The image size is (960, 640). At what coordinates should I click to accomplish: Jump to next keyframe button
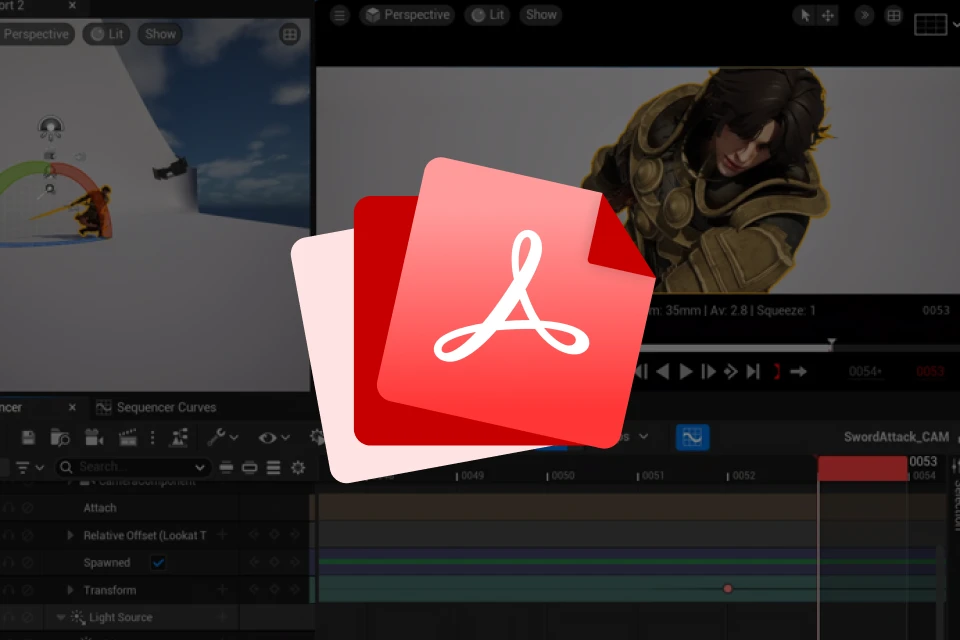(x=730, y=372)
